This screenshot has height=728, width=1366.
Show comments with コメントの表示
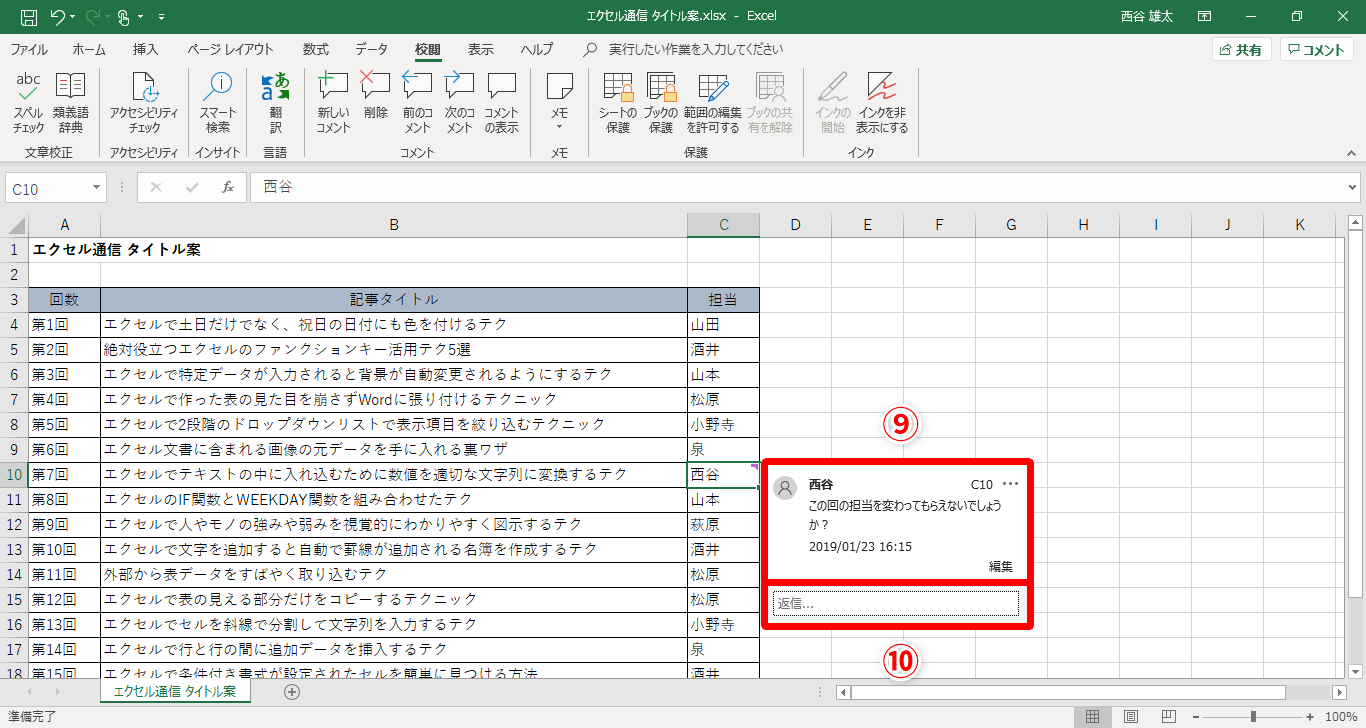[501, 103]
